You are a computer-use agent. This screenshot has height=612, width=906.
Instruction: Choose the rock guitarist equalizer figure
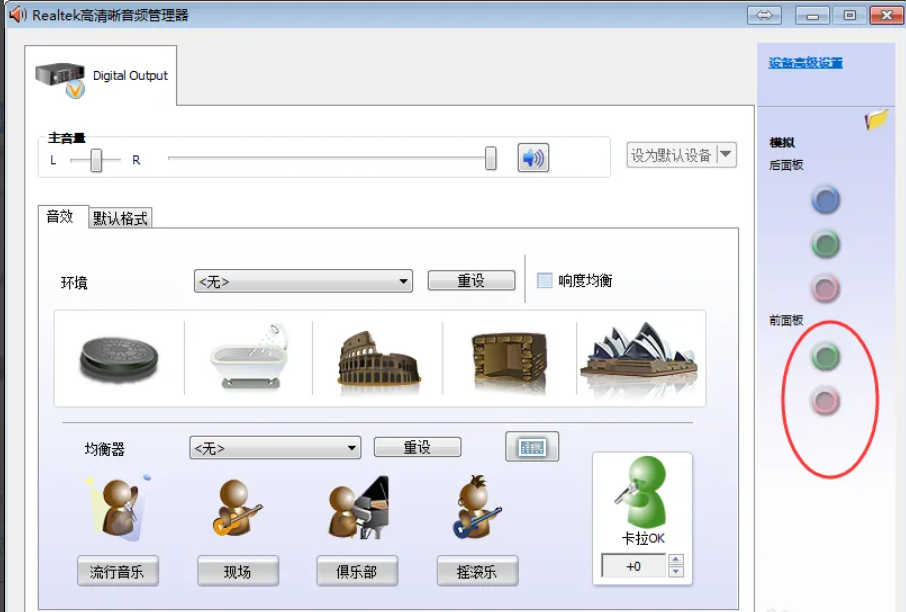[x=476, y=507]
